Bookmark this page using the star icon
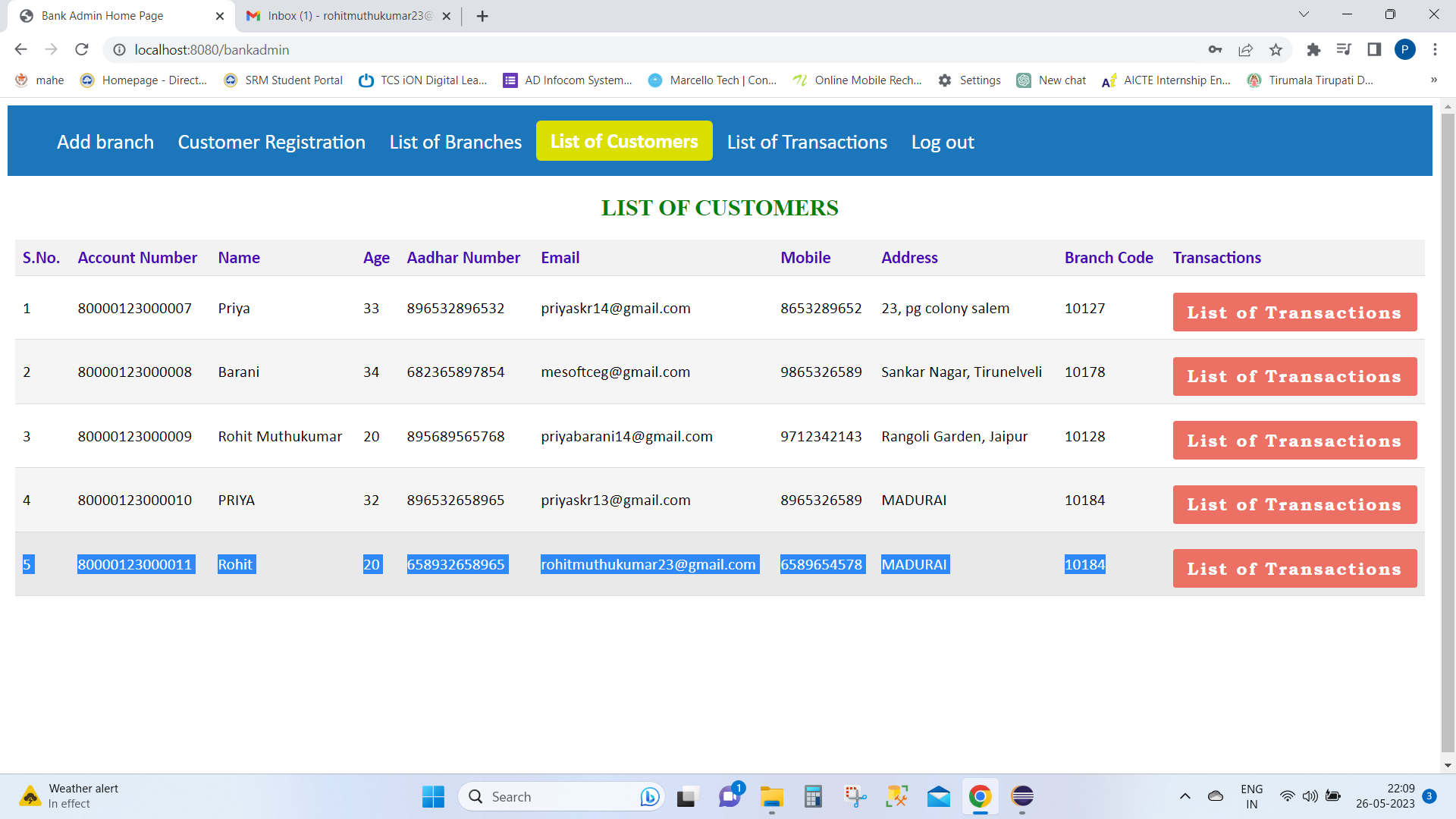This screenshot has width=1456, height=819. click(1276, 49)
